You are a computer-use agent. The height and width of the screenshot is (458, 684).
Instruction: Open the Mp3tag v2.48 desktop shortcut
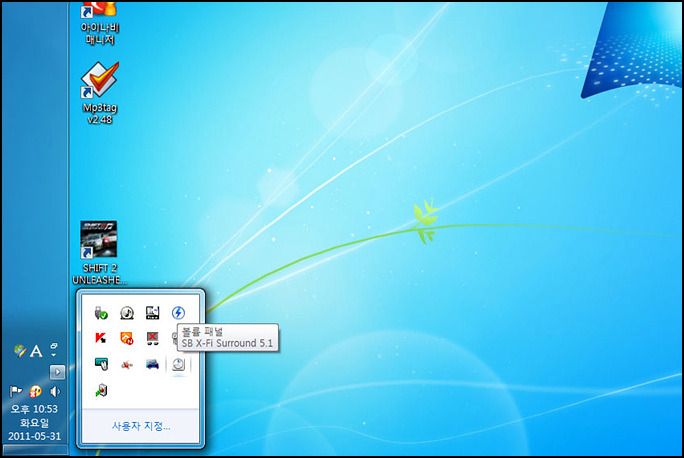100,93
